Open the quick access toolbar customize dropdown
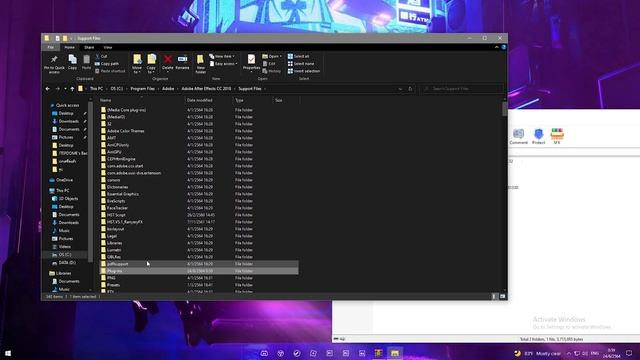640x360 pixels. pos(71,38)
